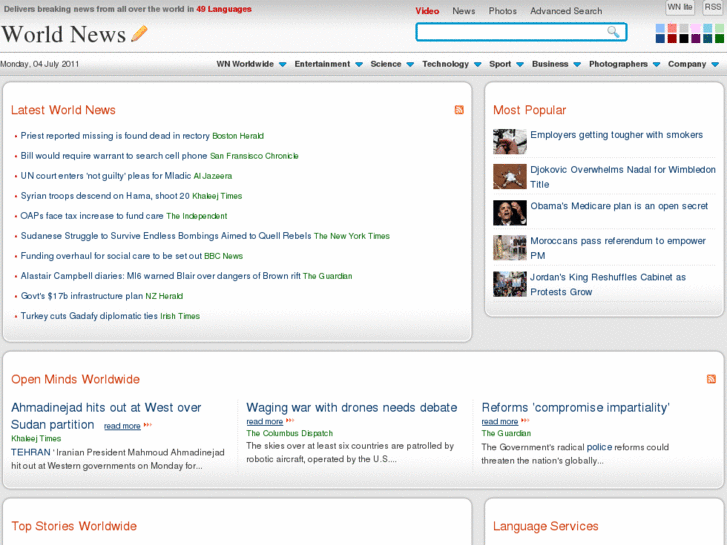Open 'Employers getting tougher with smokers' headline
727x545 pixels.
[616, 135]
